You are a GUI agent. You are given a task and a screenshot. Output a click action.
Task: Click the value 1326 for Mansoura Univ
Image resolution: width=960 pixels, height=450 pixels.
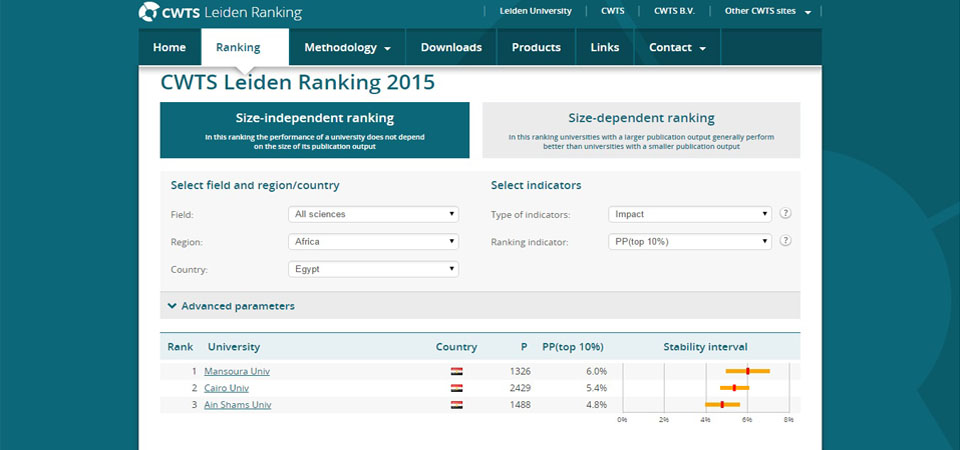pyautogui.click(x=520, y=372)
